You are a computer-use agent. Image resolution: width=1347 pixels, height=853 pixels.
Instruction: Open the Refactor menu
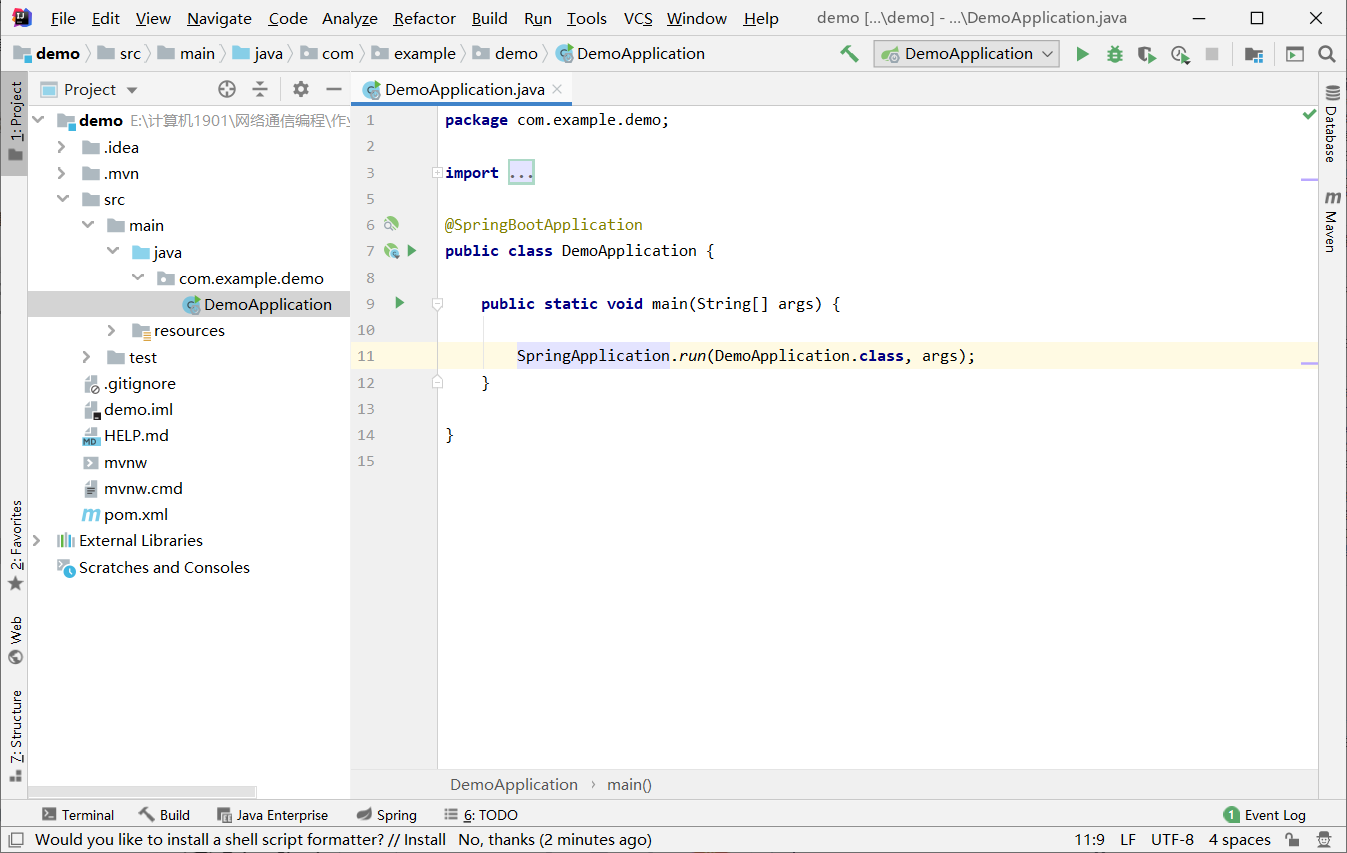(x=425, y=18)
